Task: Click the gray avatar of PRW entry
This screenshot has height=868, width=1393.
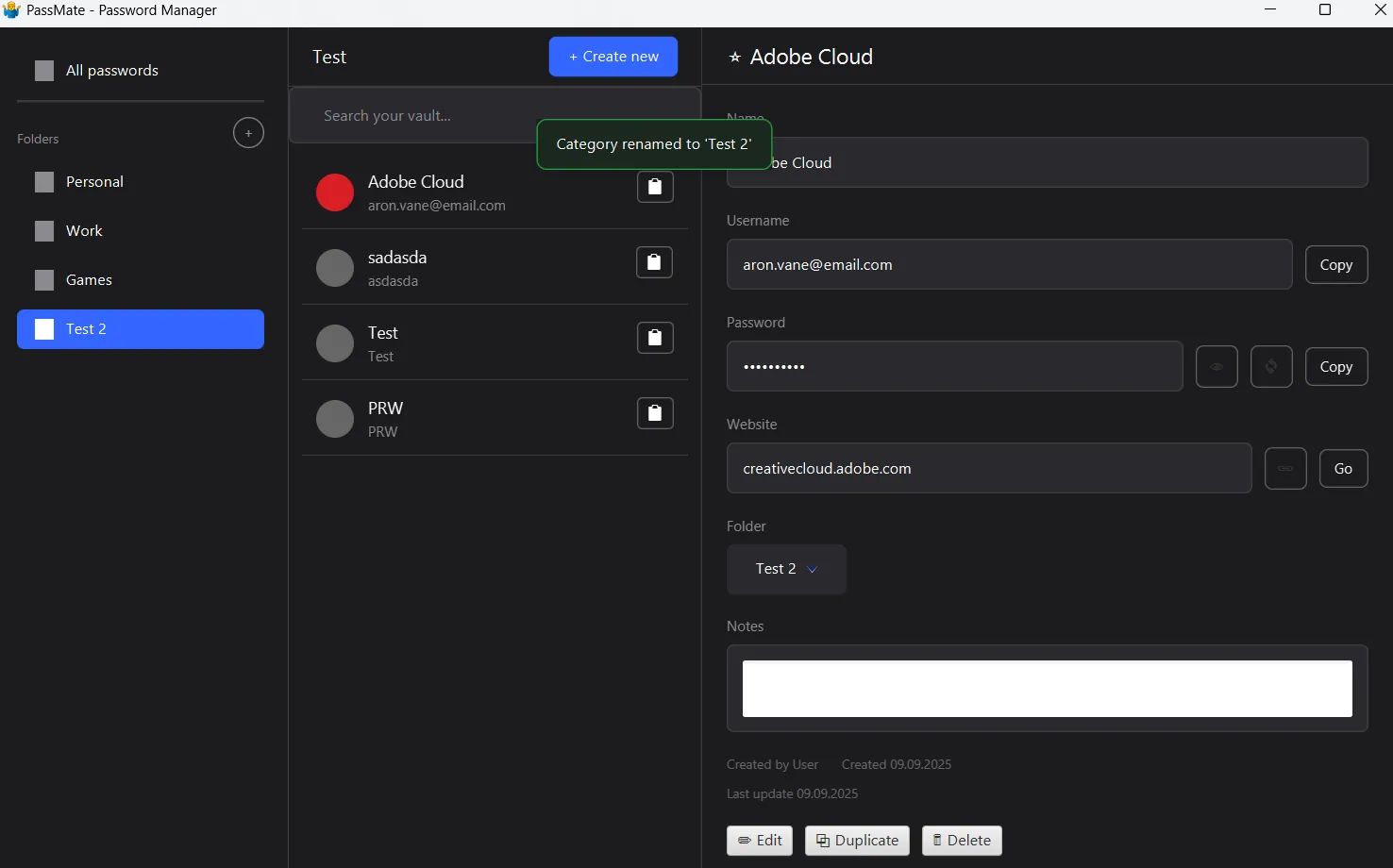Action: coord(335,419)
